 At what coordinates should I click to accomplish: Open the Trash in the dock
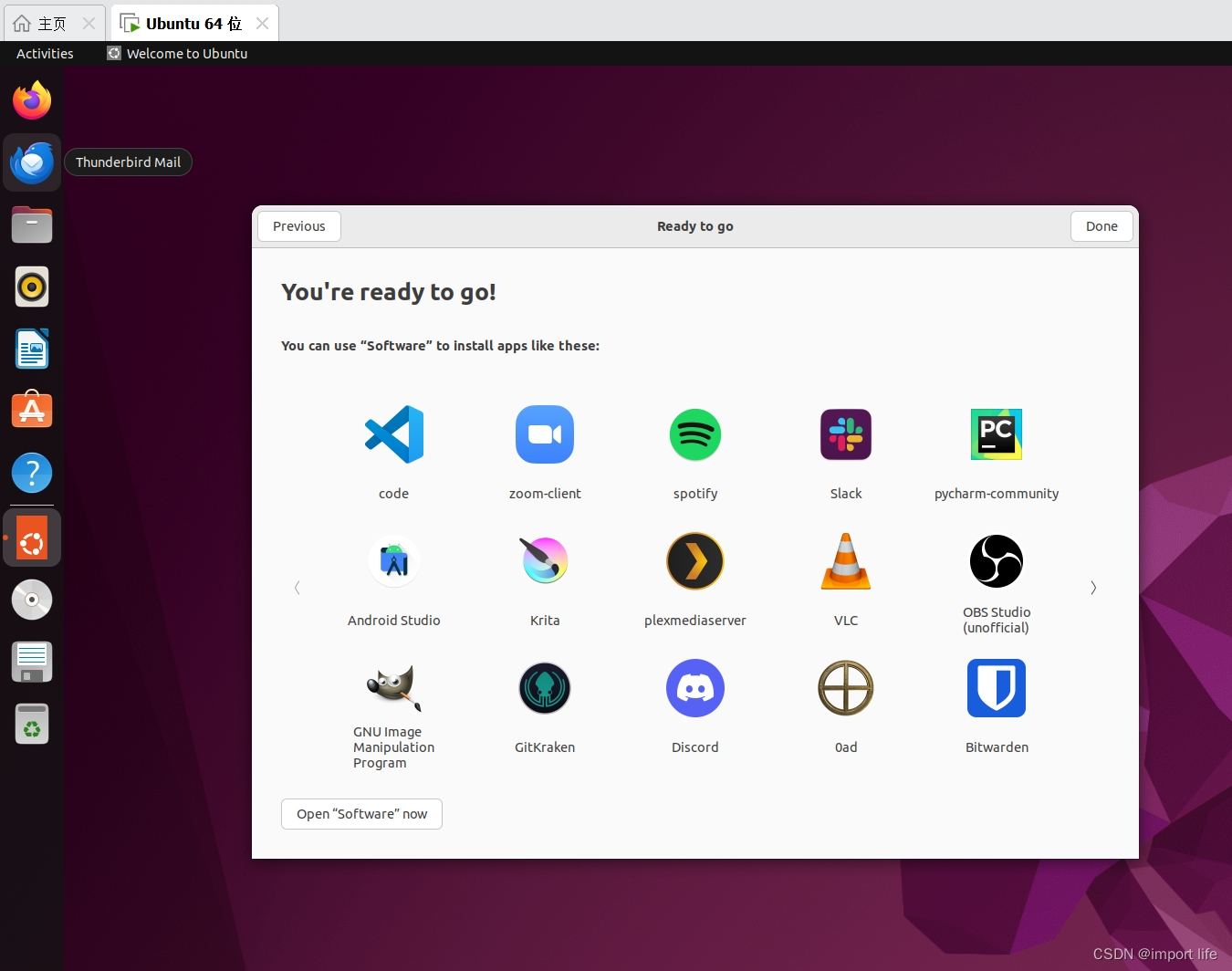coord(32,724)
